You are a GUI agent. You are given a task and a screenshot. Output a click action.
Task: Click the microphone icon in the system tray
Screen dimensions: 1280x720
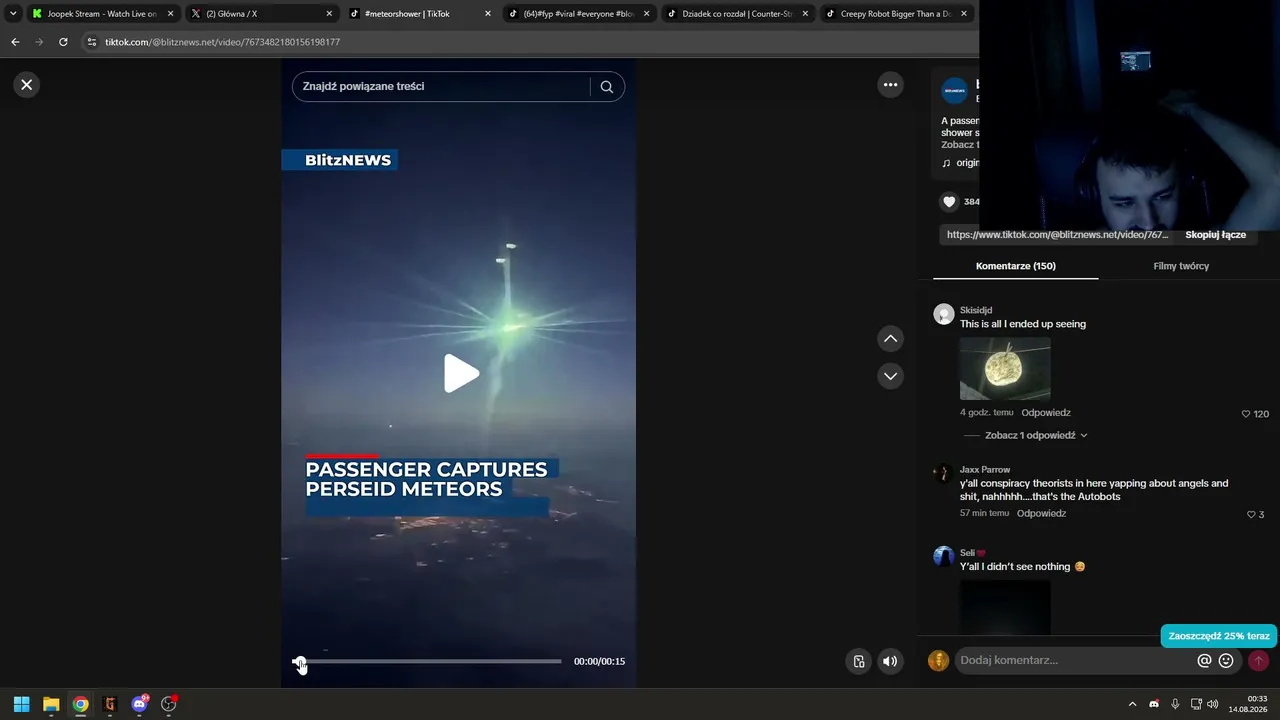(1175, 704)
